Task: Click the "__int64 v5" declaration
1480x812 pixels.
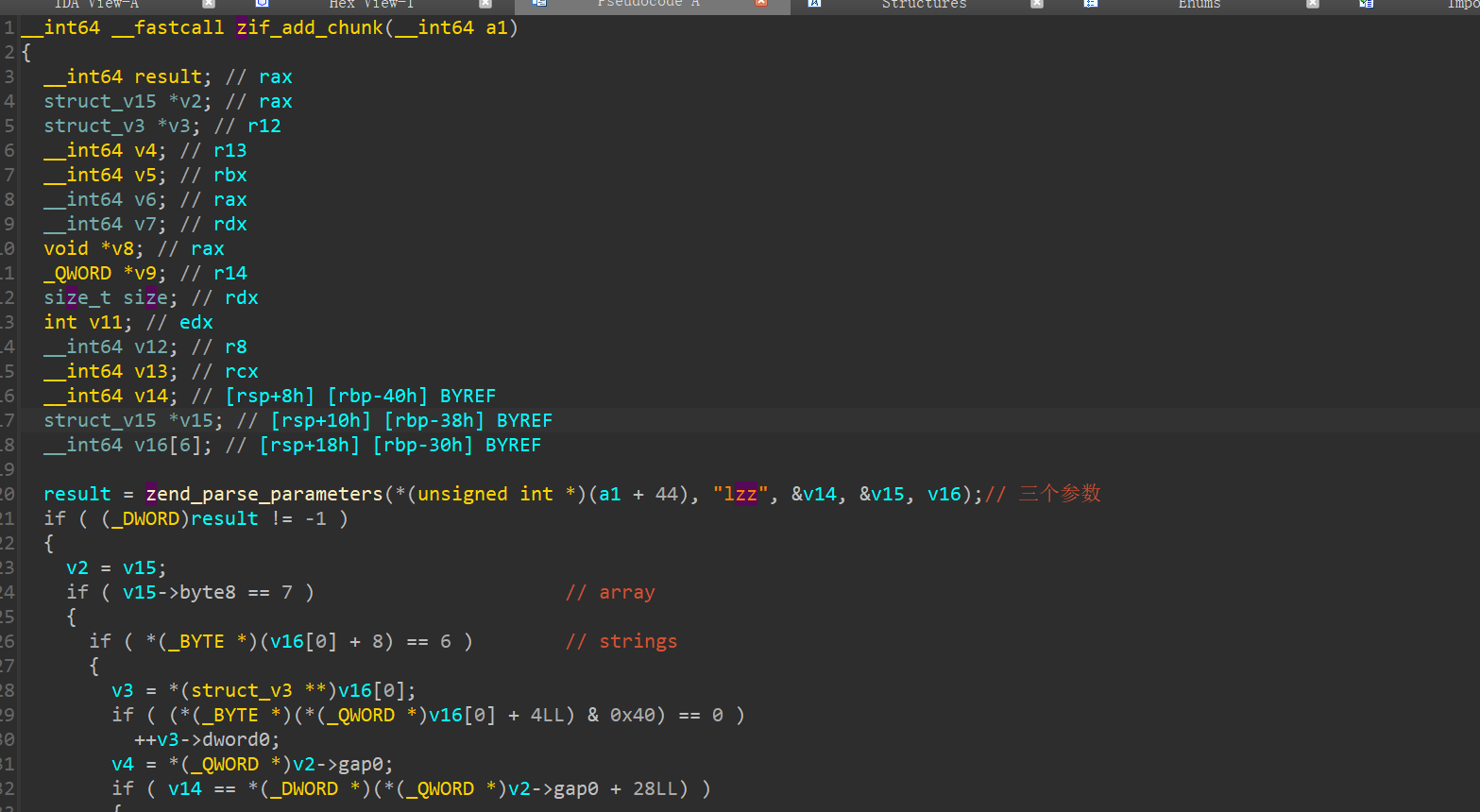Action: click(105, 175)
